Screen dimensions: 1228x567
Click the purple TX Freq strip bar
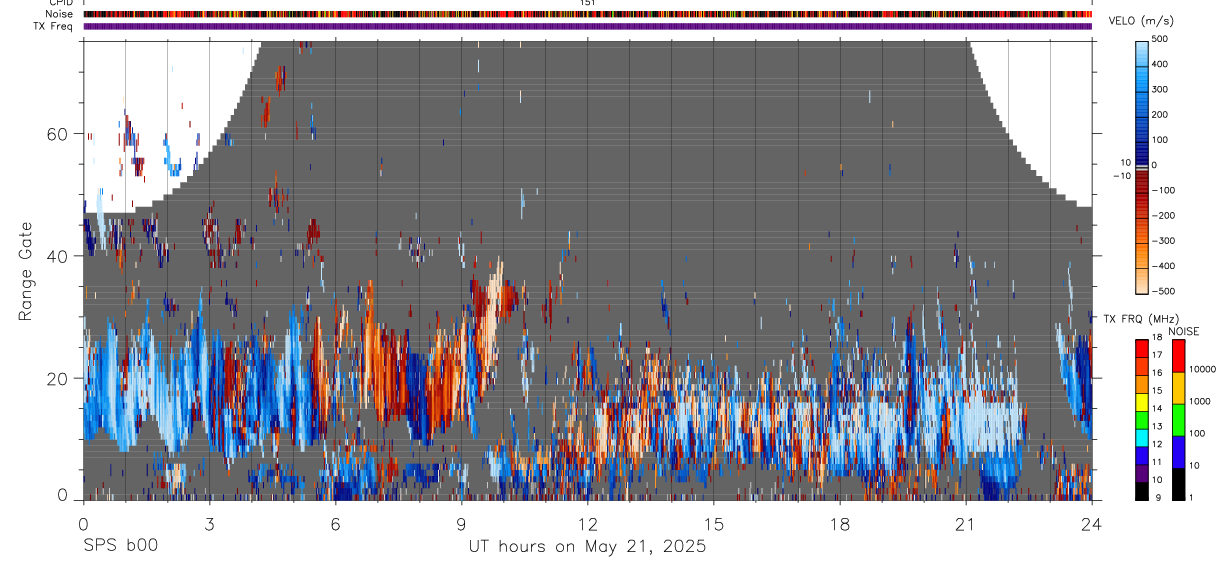(587, 26)
